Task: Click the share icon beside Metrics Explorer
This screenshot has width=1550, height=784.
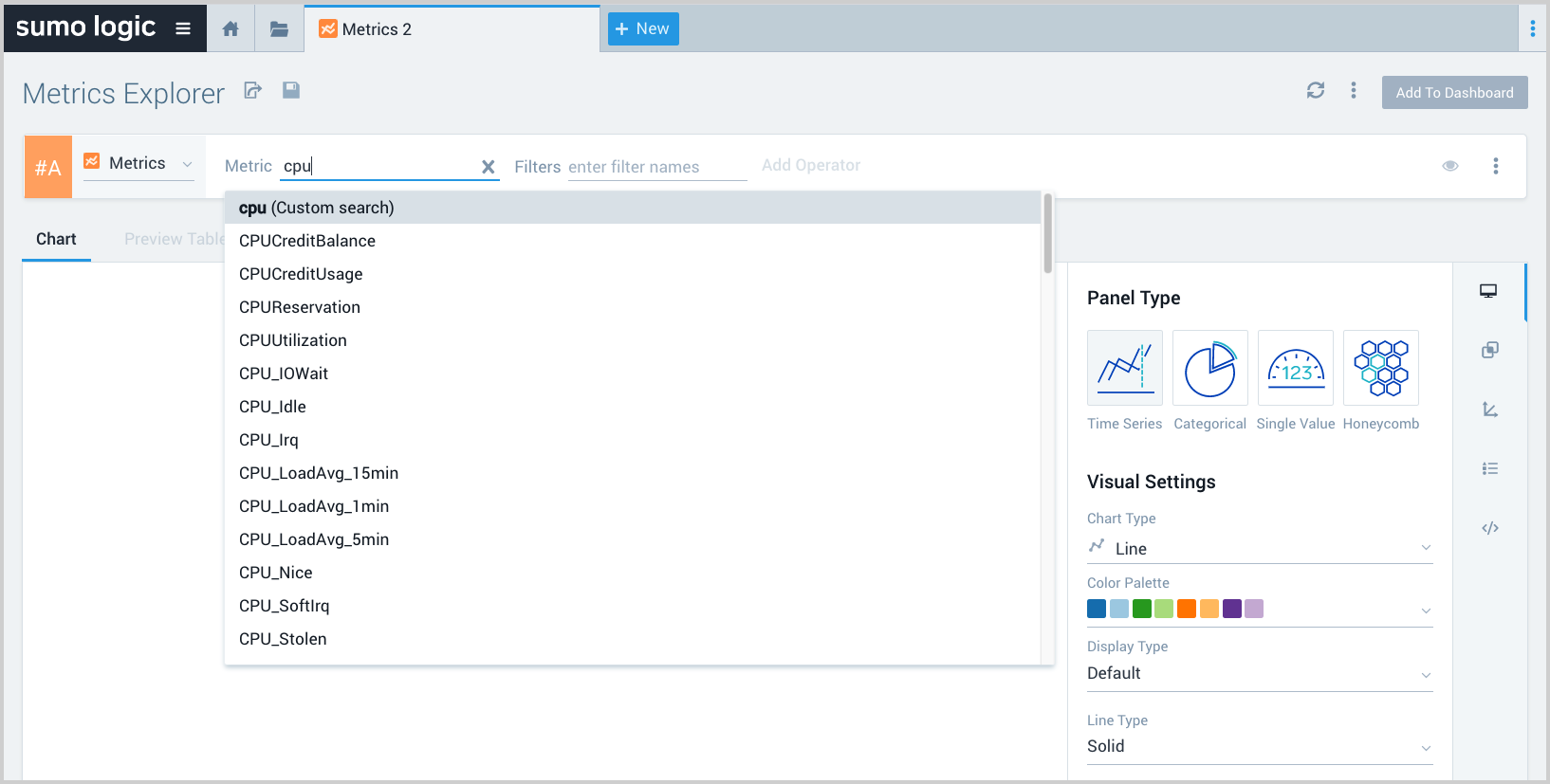Action: pos(252,91)
